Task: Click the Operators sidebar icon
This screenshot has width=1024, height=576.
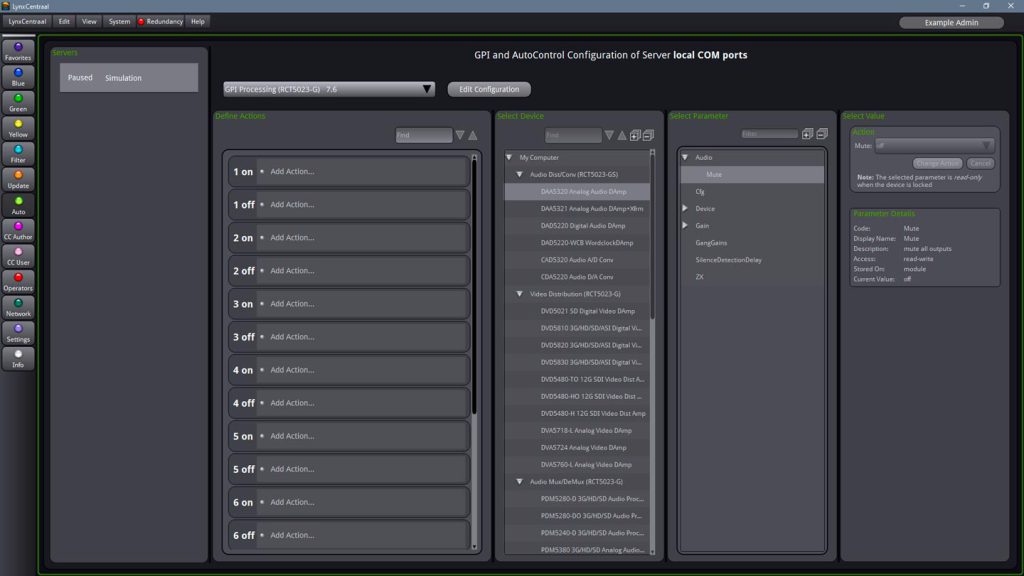Action: (18, 281)
